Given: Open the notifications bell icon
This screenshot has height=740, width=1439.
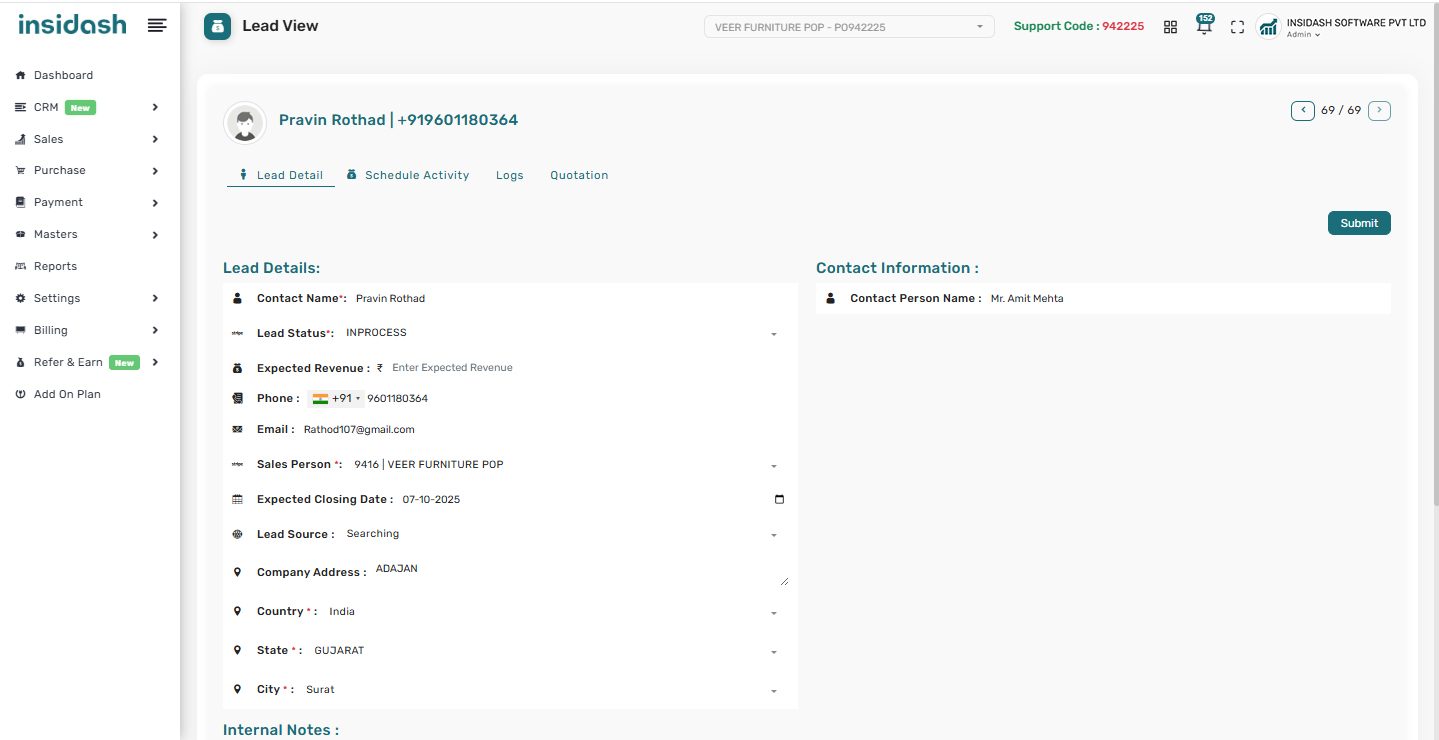Looking at the screenshot, I should [1204, 27].
